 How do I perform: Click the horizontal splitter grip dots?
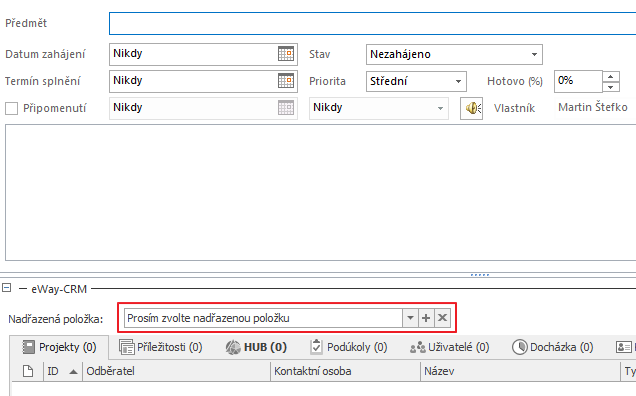[480, 275]
